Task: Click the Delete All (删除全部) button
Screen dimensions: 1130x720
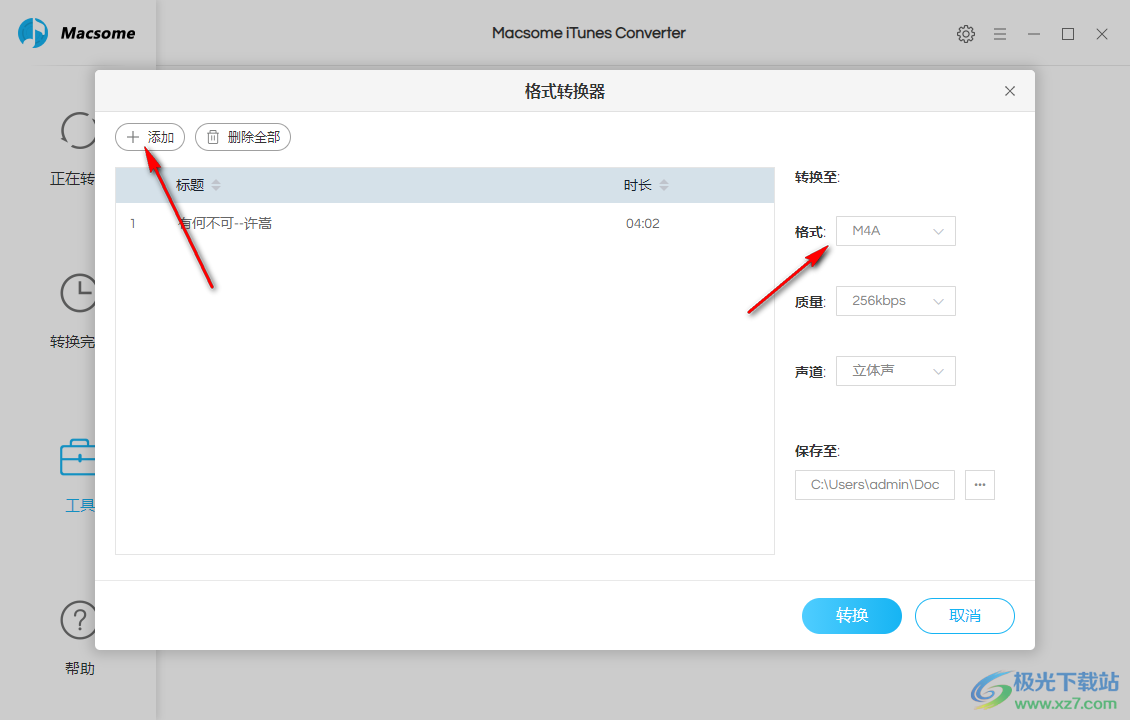Action: click(243, 137)
